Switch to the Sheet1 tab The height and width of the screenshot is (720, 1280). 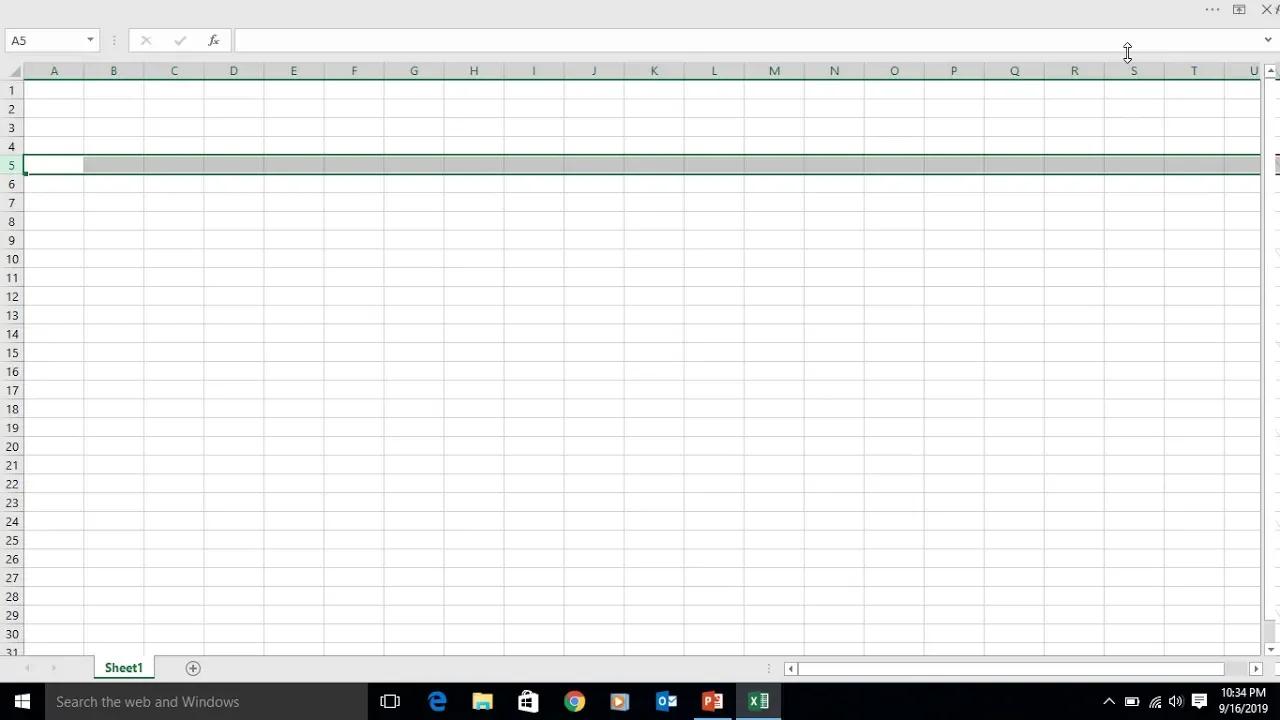(x=123, y=667)
